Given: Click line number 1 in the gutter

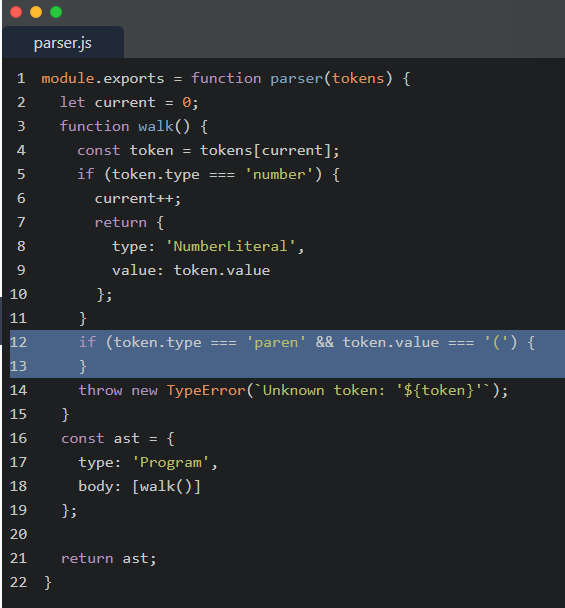Looking at the screenshot, I should click(21, 79).
